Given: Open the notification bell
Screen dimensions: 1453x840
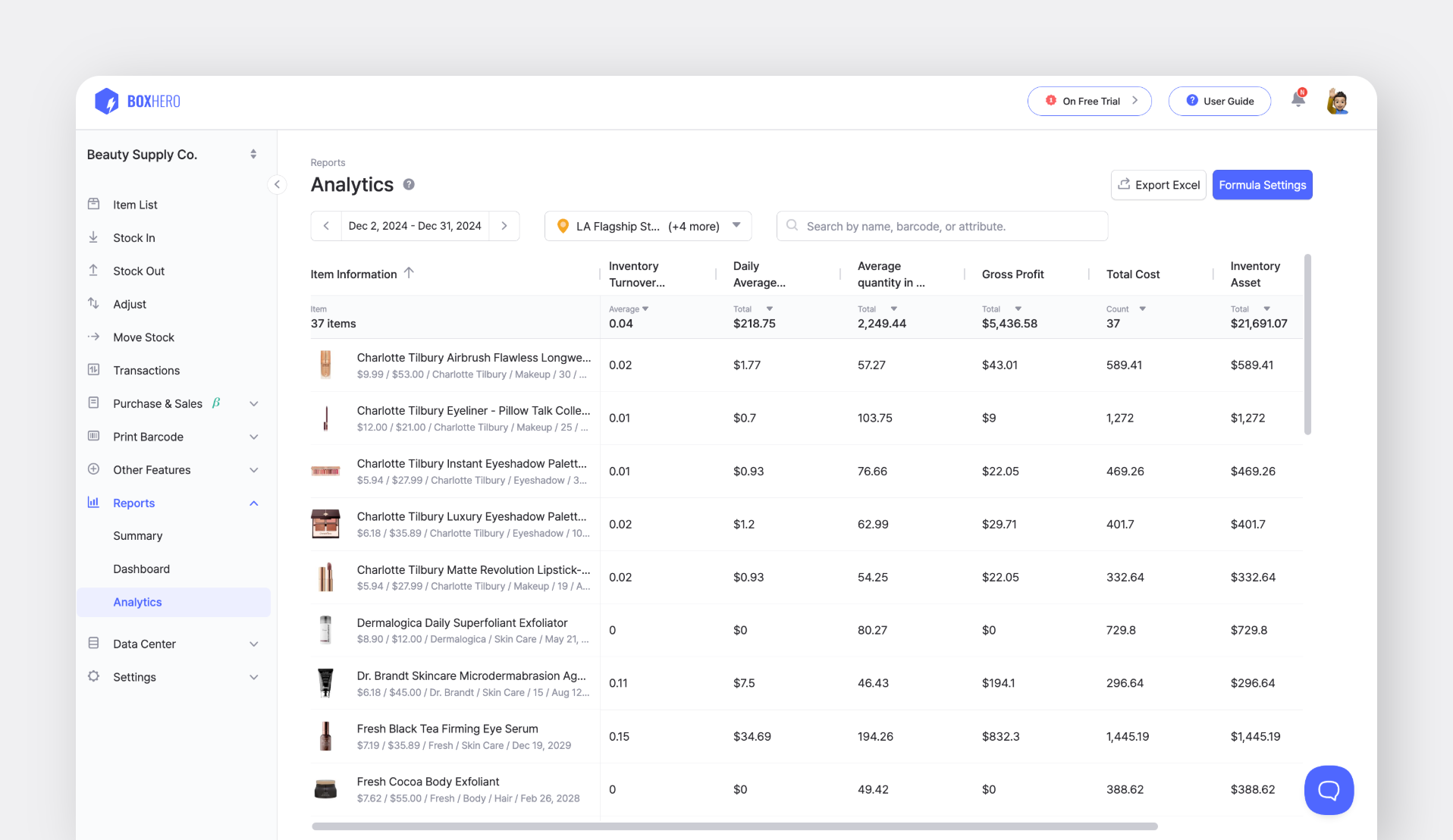Looking at the screenshot, I should 1298,99.
